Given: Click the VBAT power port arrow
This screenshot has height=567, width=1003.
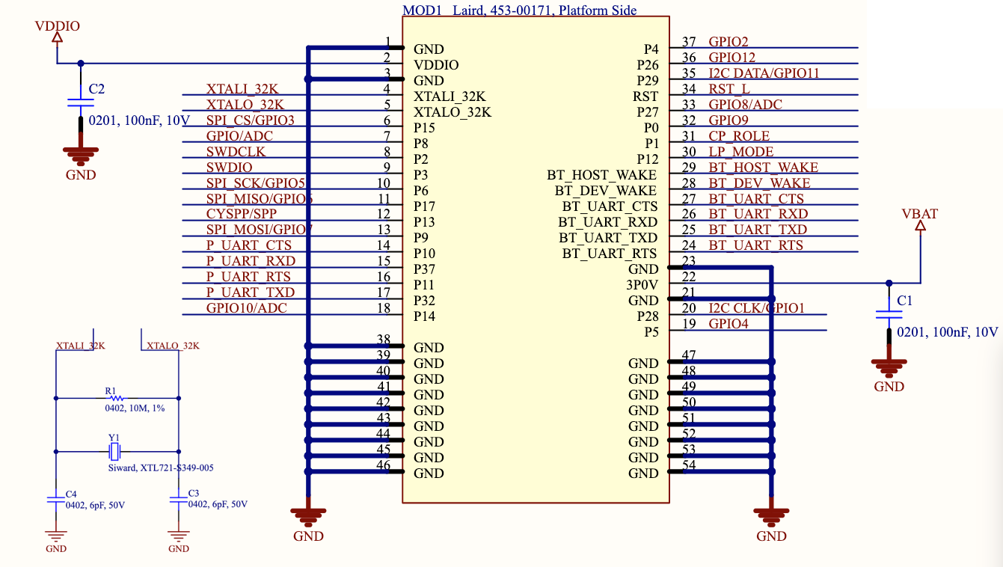Looking at the screenshot, I should (920, 226).
